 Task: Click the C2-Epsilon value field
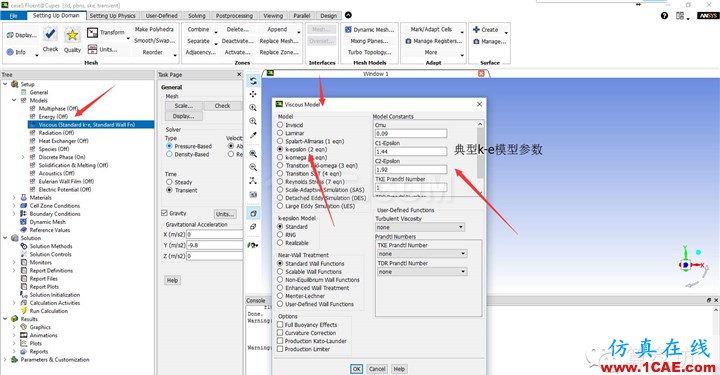[x=411, y=169]
